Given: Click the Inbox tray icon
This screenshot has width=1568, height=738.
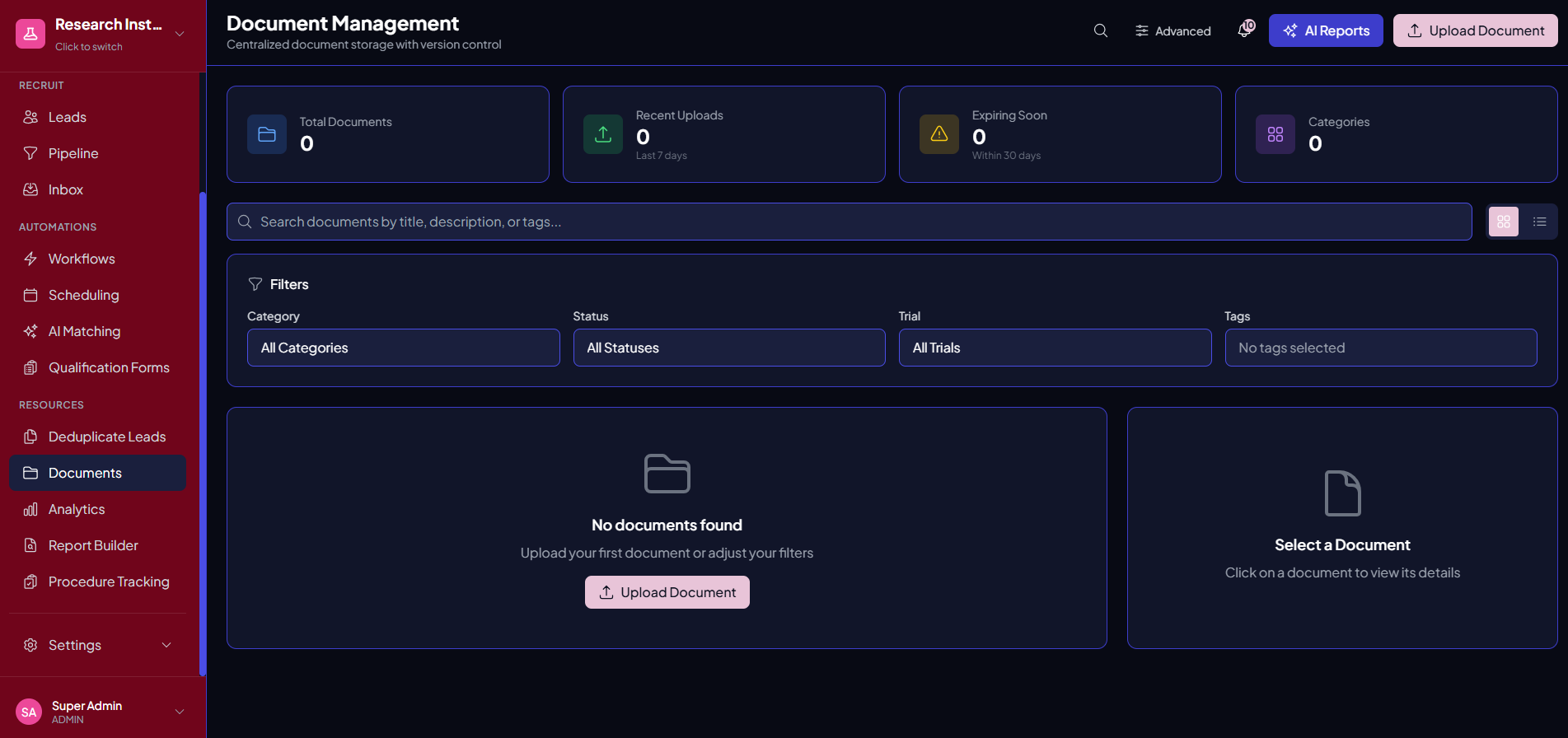Looking at the screenshot, I should coord(30,189).
